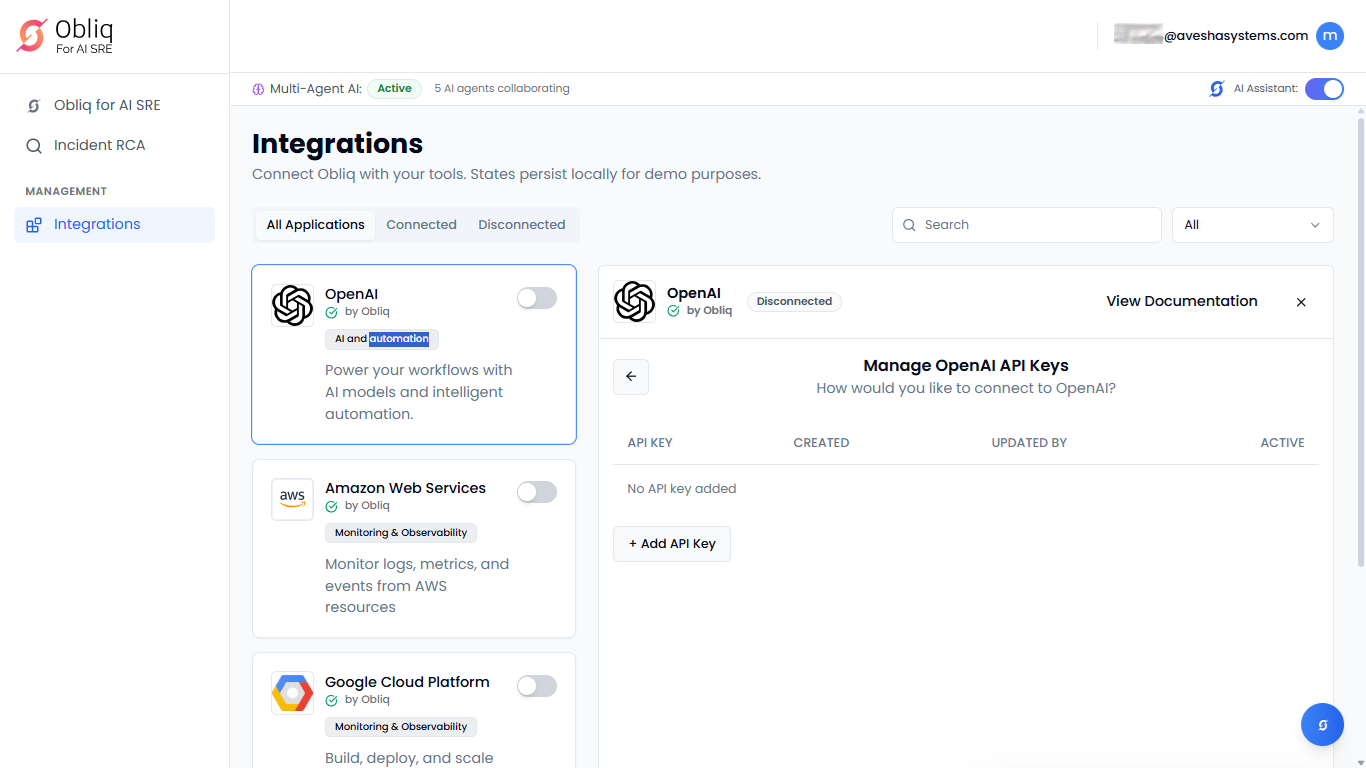1366x768 pixels.
Task: Open Incident RCA from the sidebar
Action: (x=99, y=146)
